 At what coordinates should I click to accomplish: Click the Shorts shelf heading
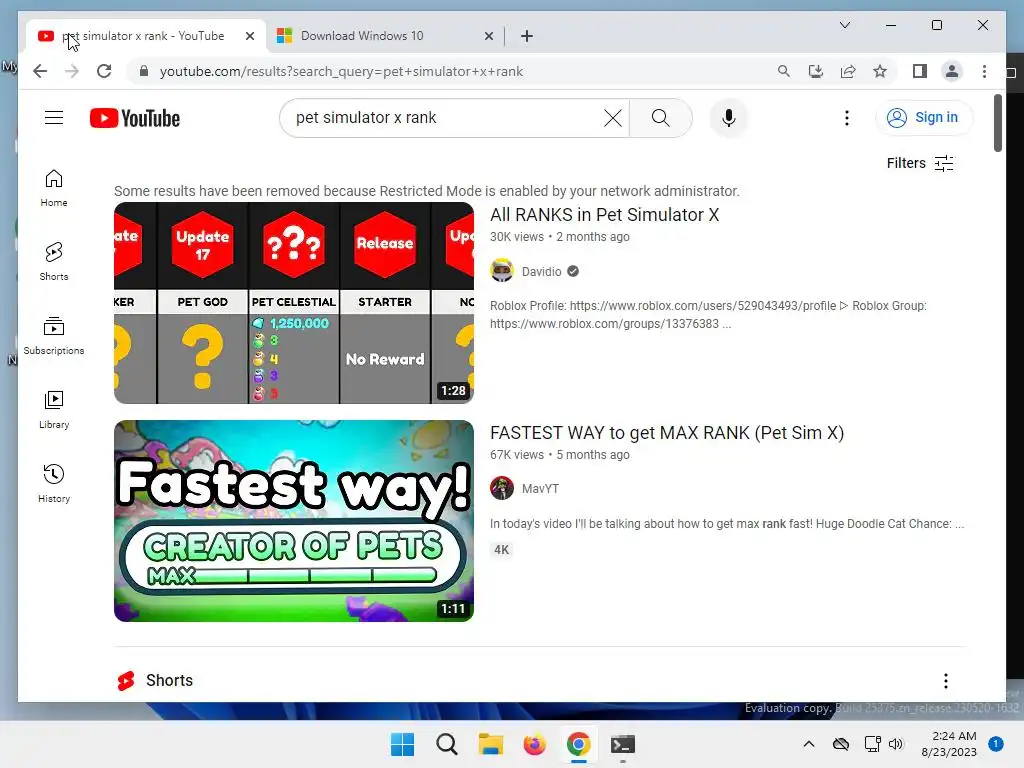[169, 680]
